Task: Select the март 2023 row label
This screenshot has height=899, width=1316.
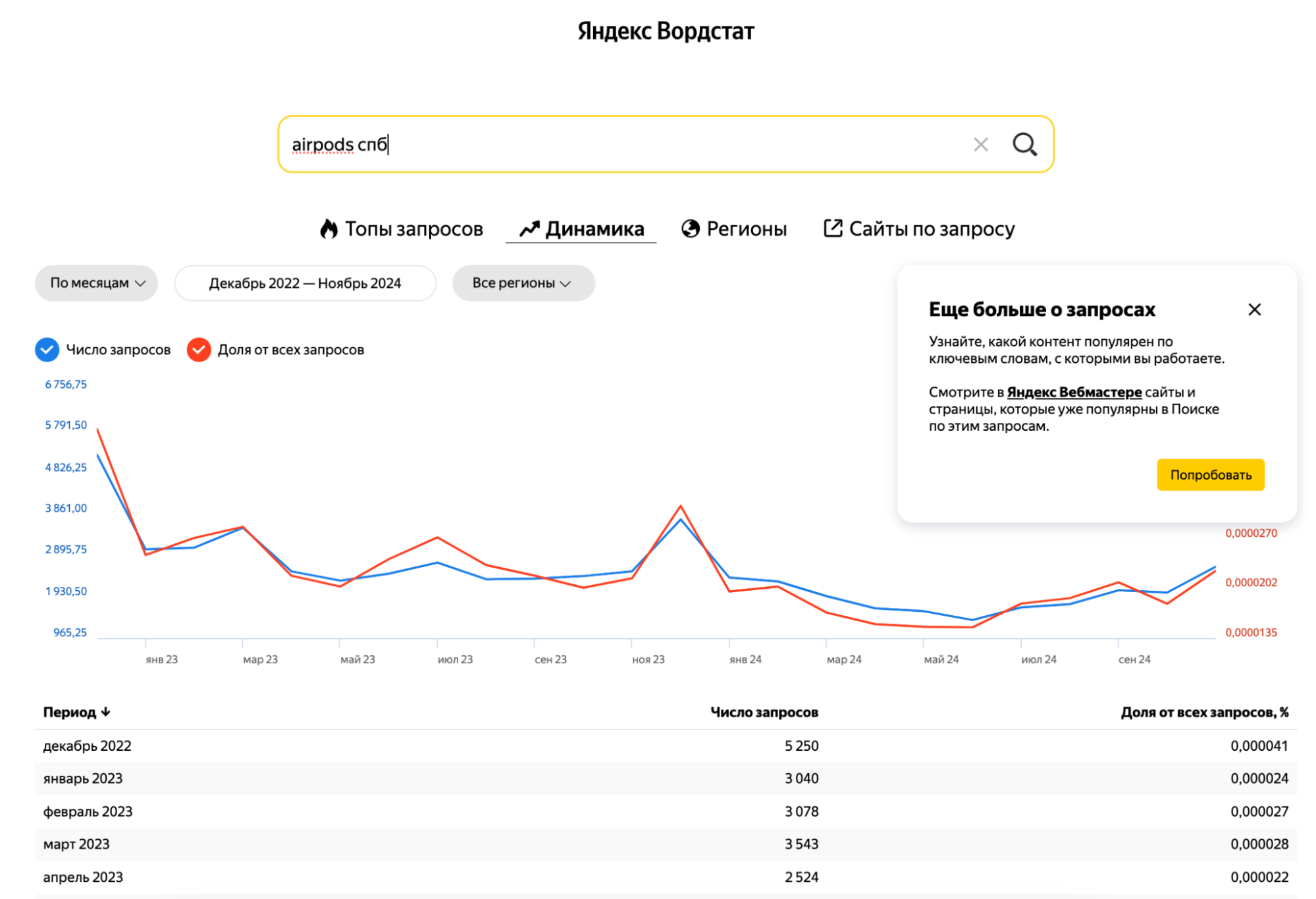Action: tap(76, 844)
